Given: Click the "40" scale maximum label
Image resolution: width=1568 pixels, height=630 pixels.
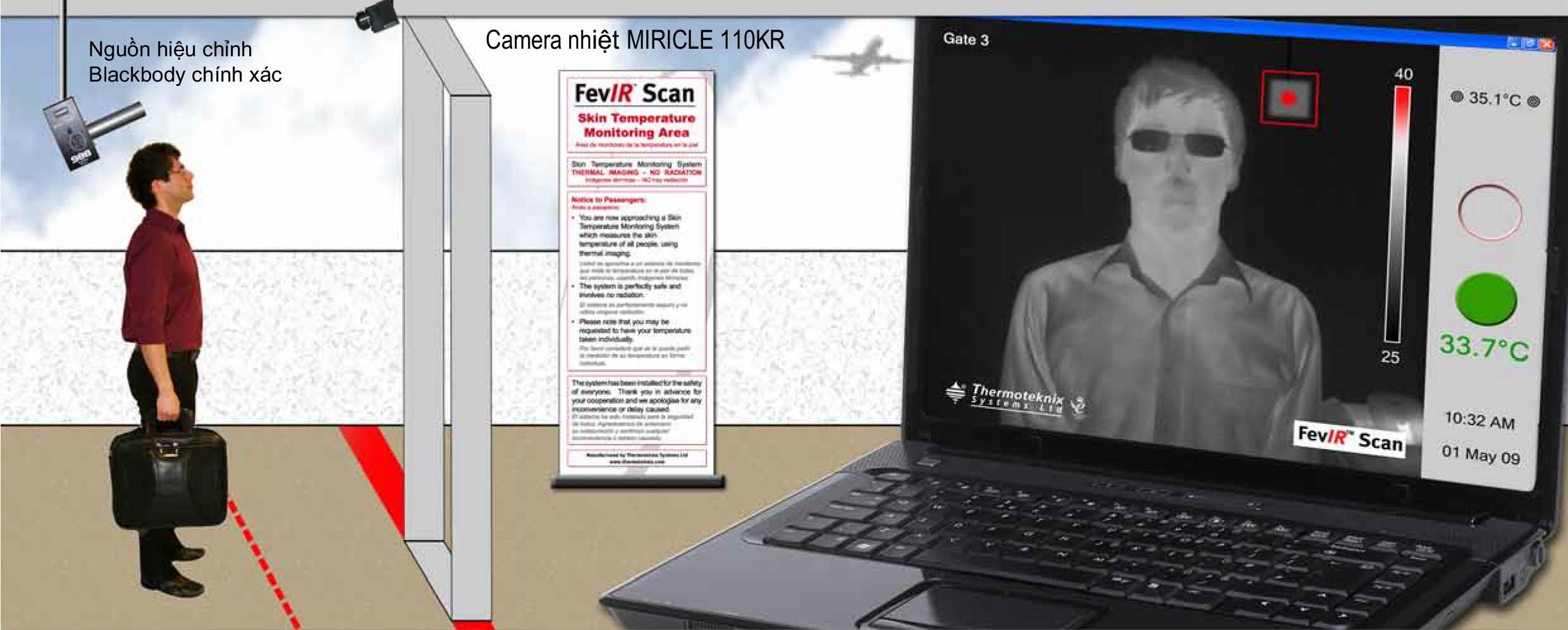Looking at the screenshot, I should tap(1404, 74).
